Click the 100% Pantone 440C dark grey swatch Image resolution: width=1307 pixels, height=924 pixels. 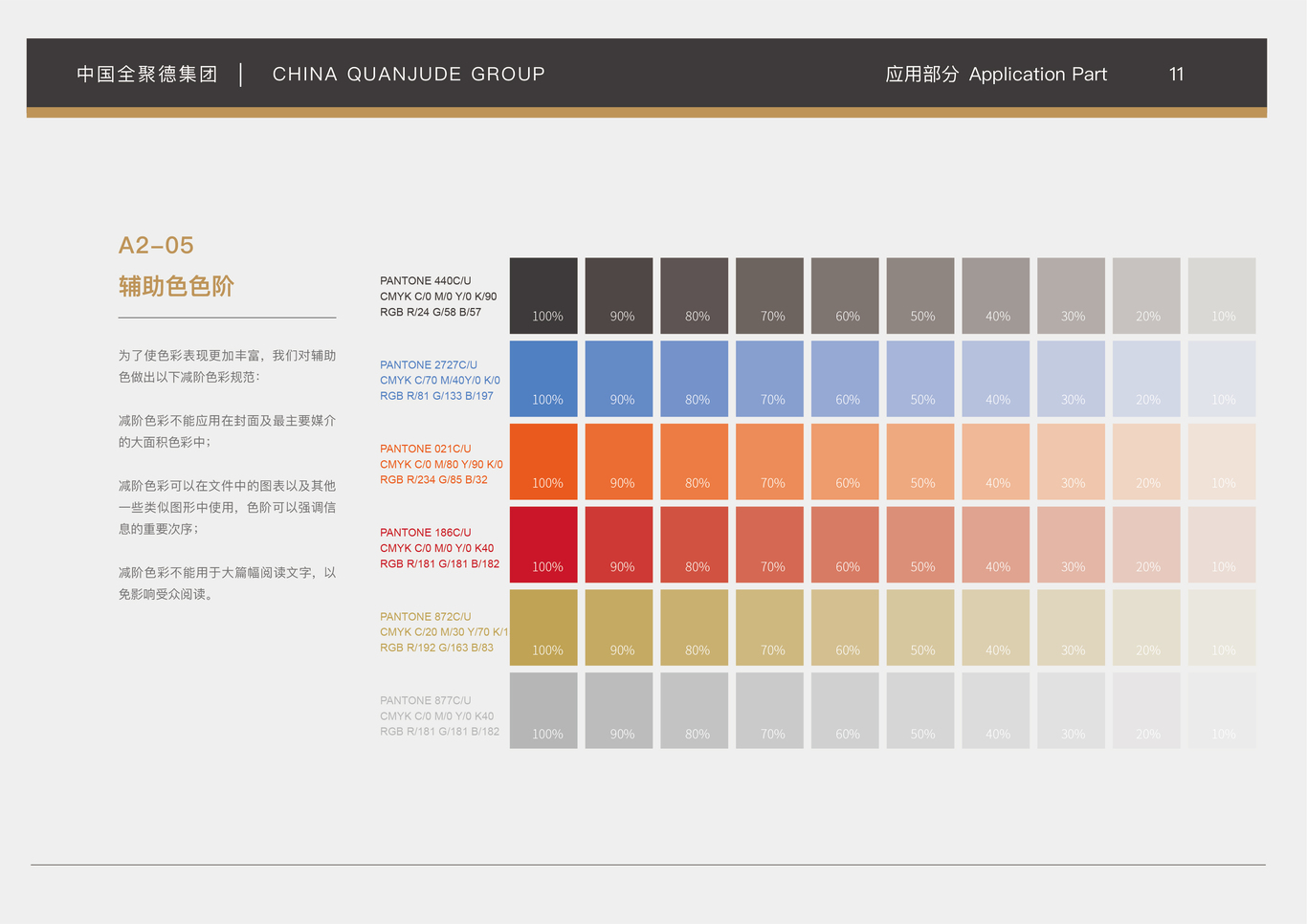point(543,296)
